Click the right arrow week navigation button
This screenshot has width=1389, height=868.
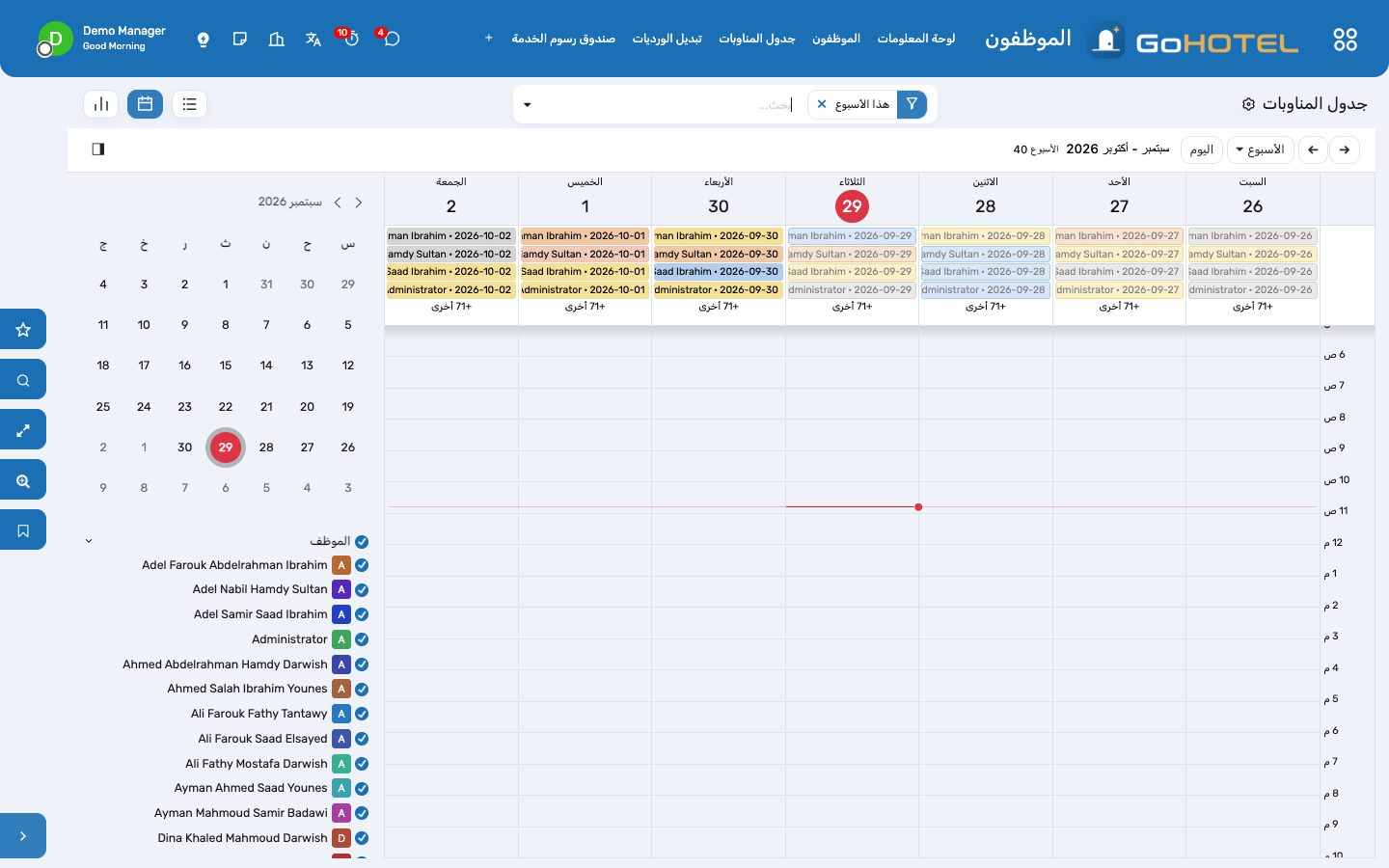pos(1345,149)
